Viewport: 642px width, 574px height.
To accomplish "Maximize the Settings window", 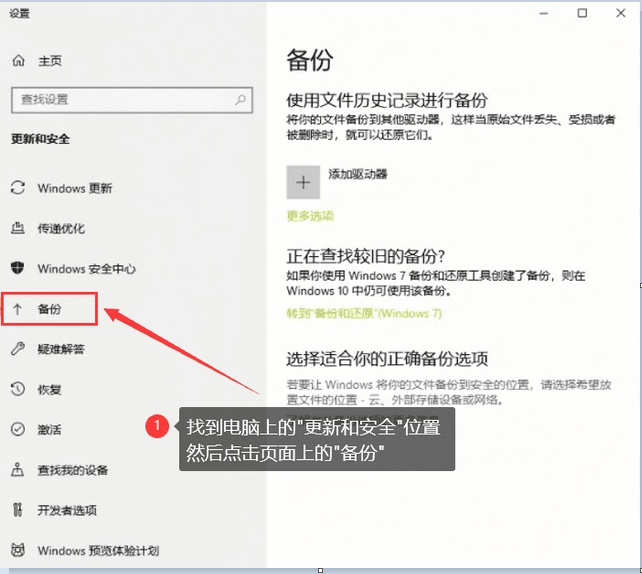I will pos(582,13).
